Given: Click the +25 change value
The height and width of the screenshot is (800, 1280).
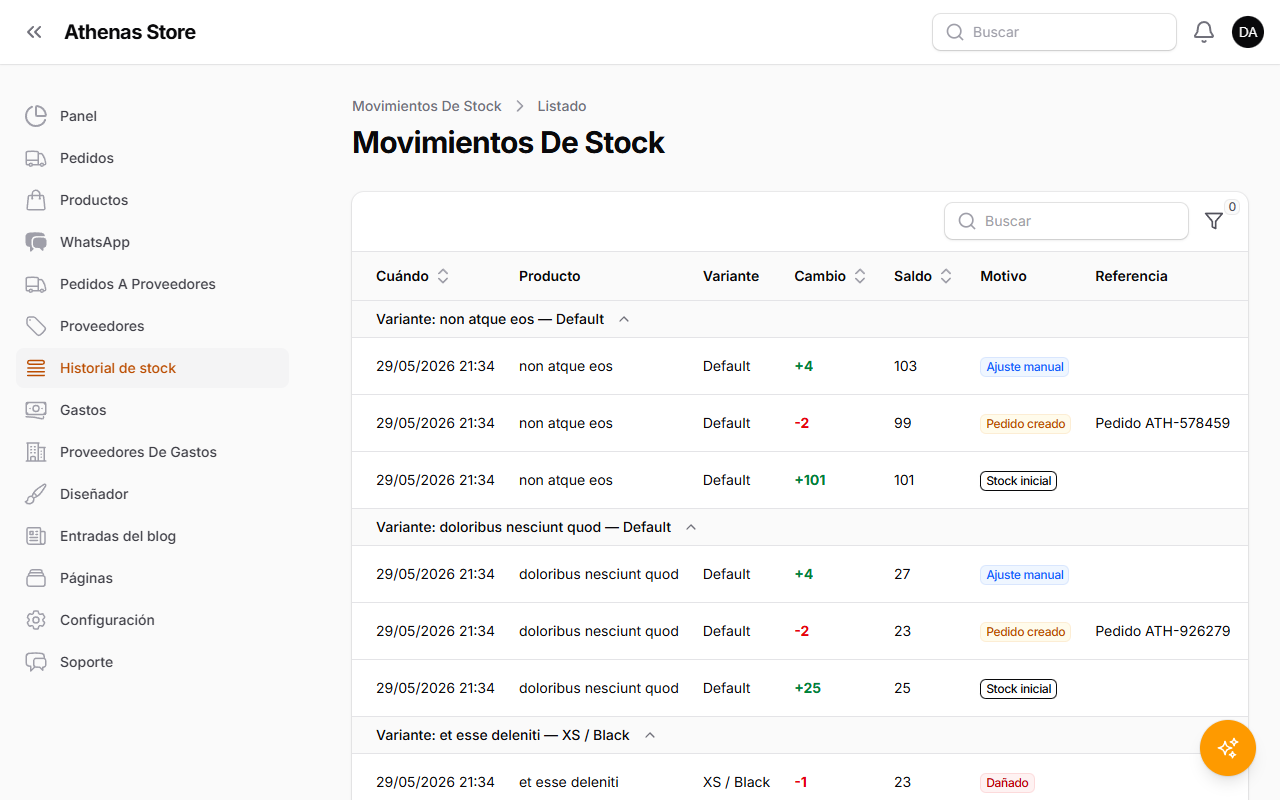Looking at the screenshot, I should (x=808, y=688).
